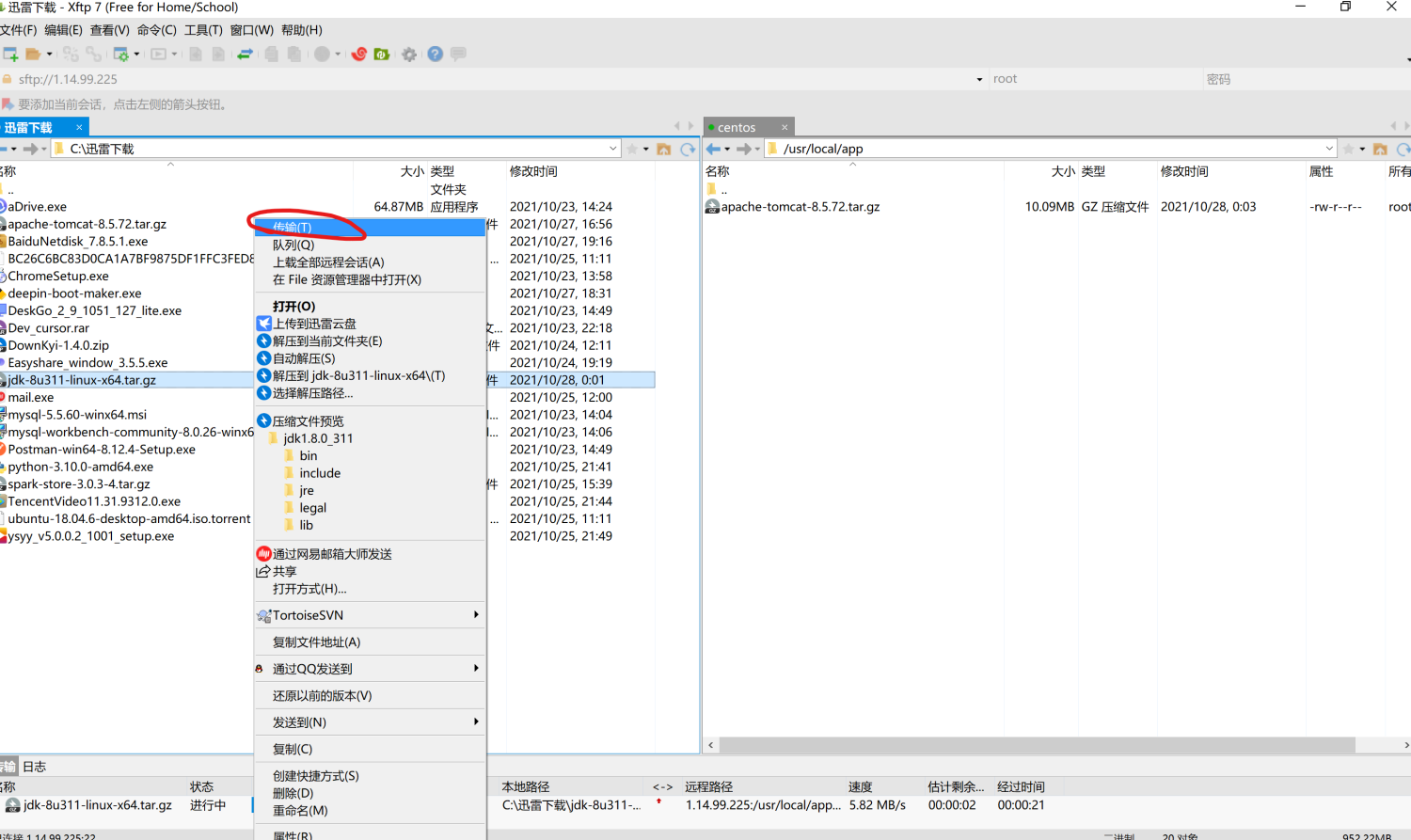Viewport: 1411px width, 840px height.
Task: Select spark-store-3.0.3-4.tar.gz in local list
Action: pyautogui.click(x=79, y=483)
